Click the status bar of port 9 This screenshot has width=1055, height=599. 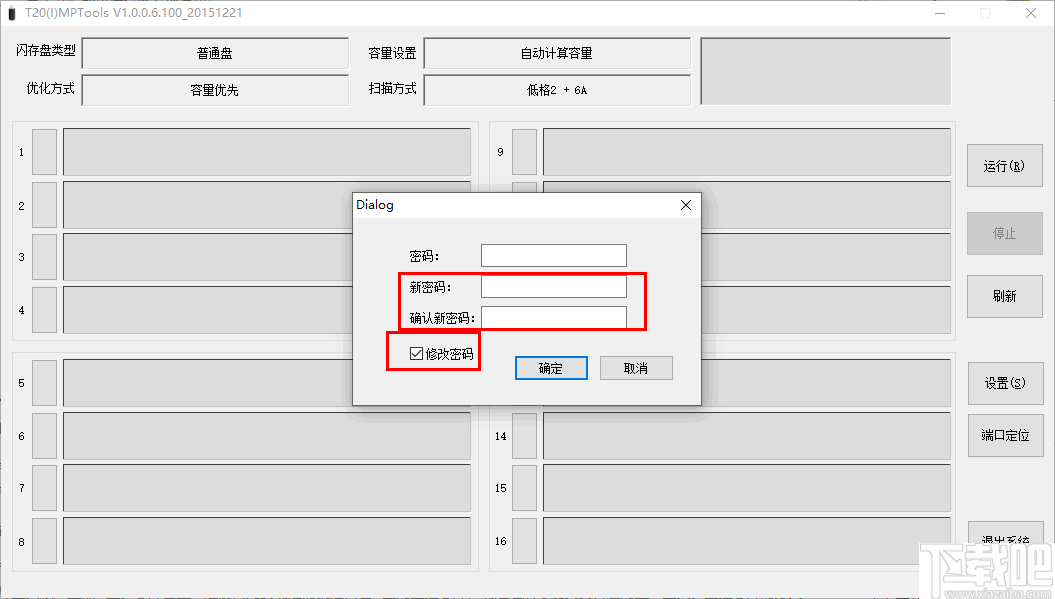pyautogui.click(x=747, y=152)
